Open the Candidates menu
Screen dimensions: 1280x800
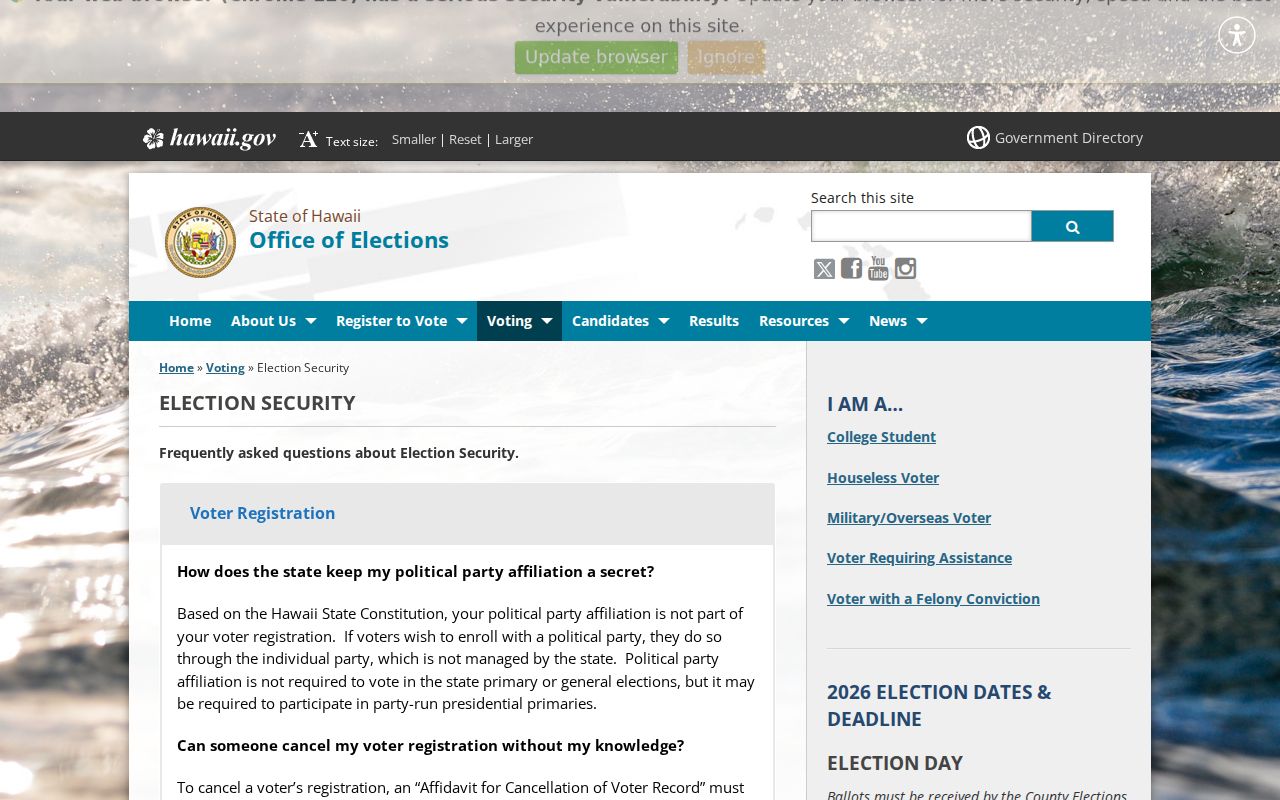pos(610,321)
